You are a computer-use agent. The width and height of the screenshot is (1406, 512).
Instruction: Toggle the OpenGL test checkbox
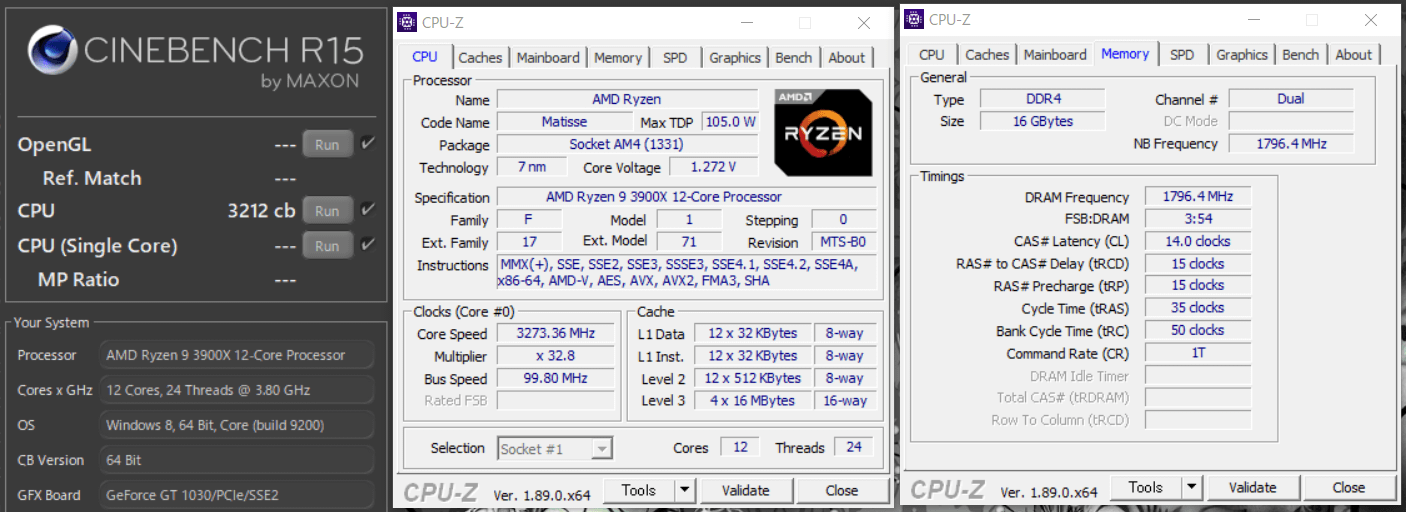pyautogui.click(x=367, y=144)
